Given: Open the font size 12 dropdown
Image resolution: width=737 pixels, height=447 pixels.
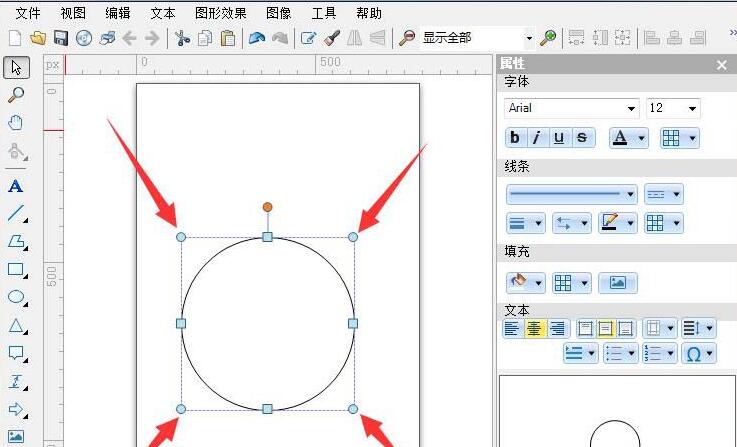Looking at the screenshot, I should pyautogui.click(x=692, y=109).
